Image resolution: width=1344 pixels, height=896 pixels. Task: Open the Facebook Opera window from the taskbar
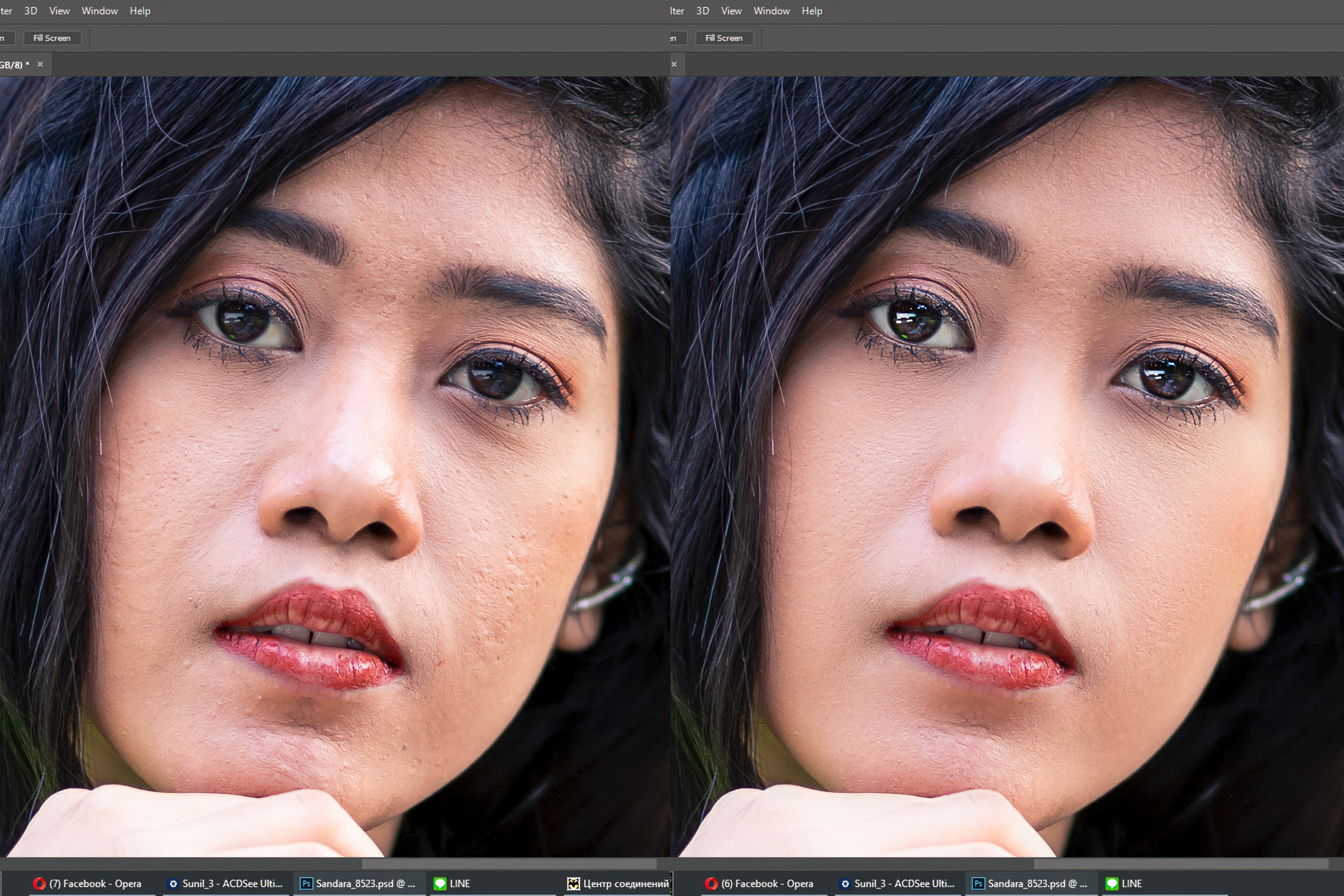pyautogui.click(x=94, y=883)
